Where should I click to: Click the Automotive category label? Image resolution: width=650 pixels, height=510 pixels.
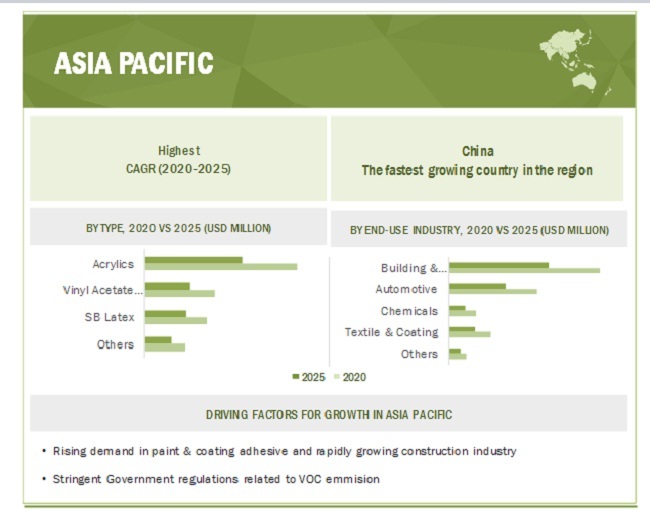pos(406,289)
